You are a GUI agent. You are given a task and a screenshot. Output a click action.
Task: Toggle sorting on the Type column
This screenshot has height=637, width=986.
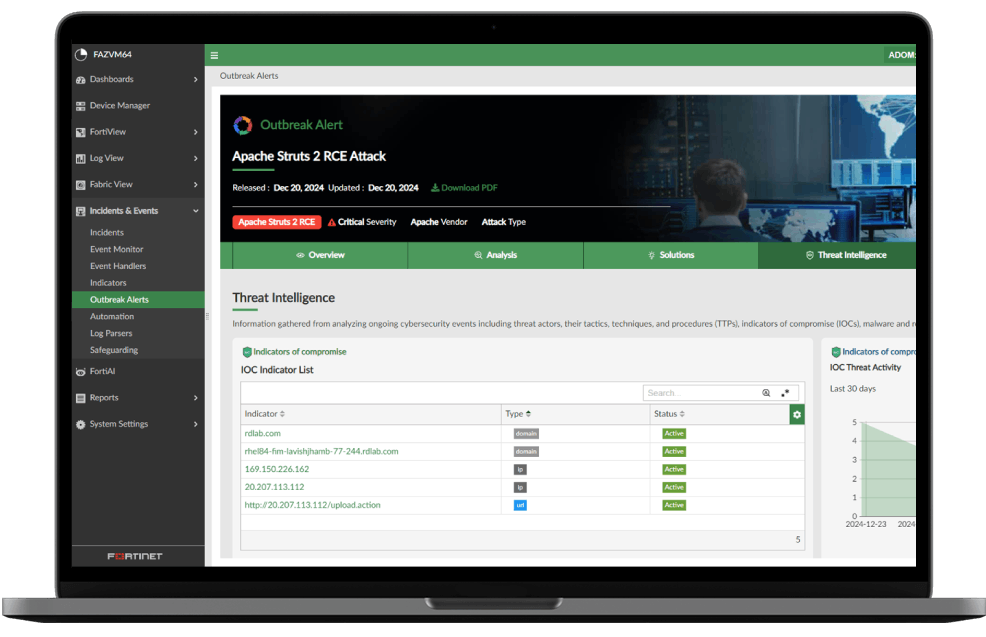coord(518,414)
